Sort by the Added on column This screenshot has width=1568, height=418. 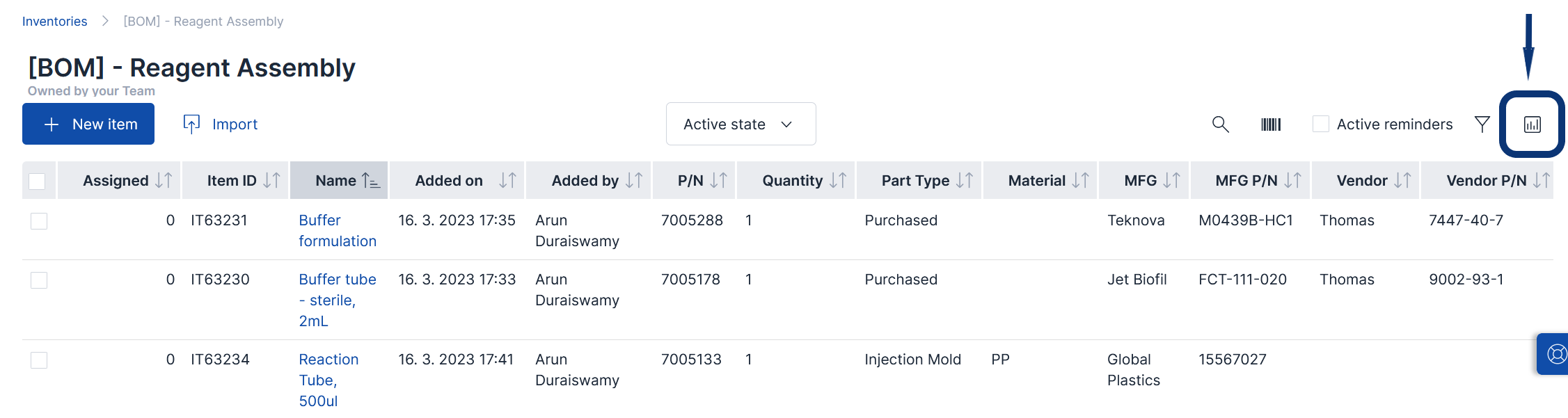click(507, 181)
